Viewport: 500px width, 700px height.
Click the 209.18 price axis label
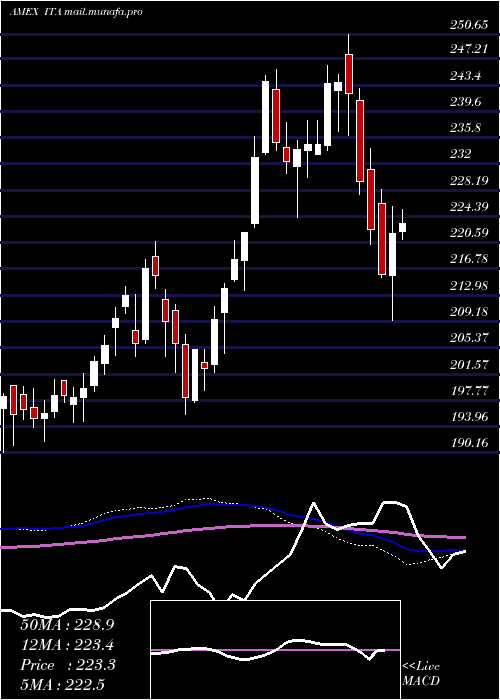(469, 312)
